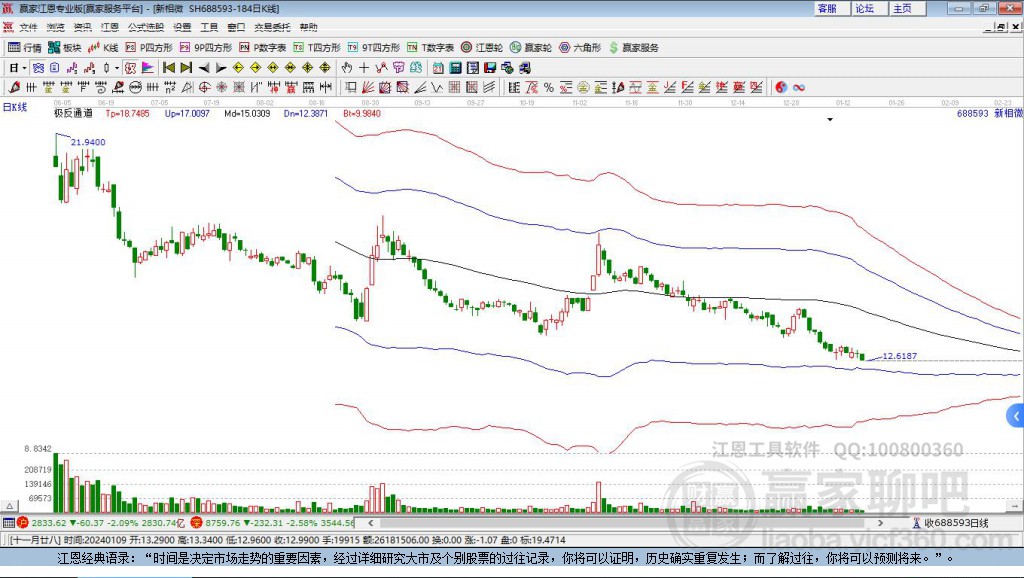
Task: Open the 行情 quotes view
Action: [x=24, y=48]
